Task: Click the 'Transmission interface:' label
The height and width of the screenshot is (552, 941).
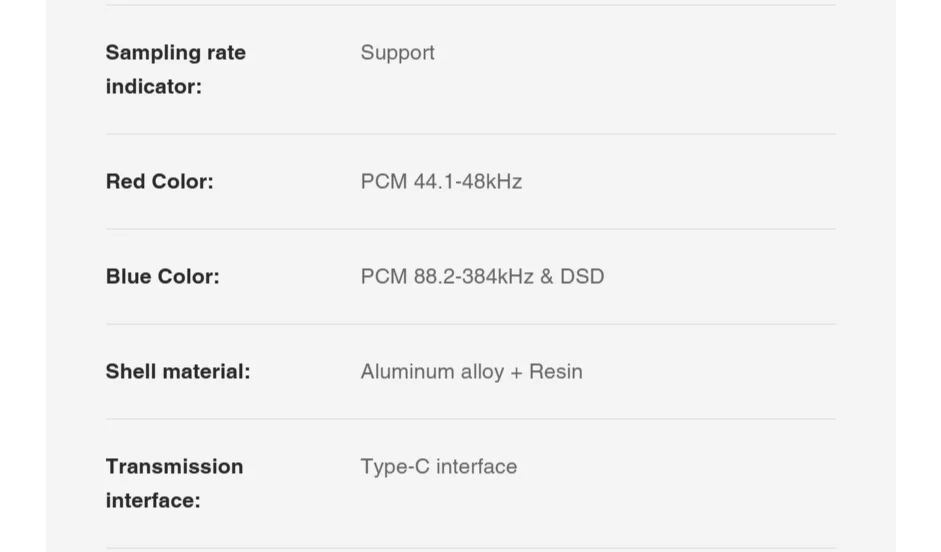Action: [175, 483]
